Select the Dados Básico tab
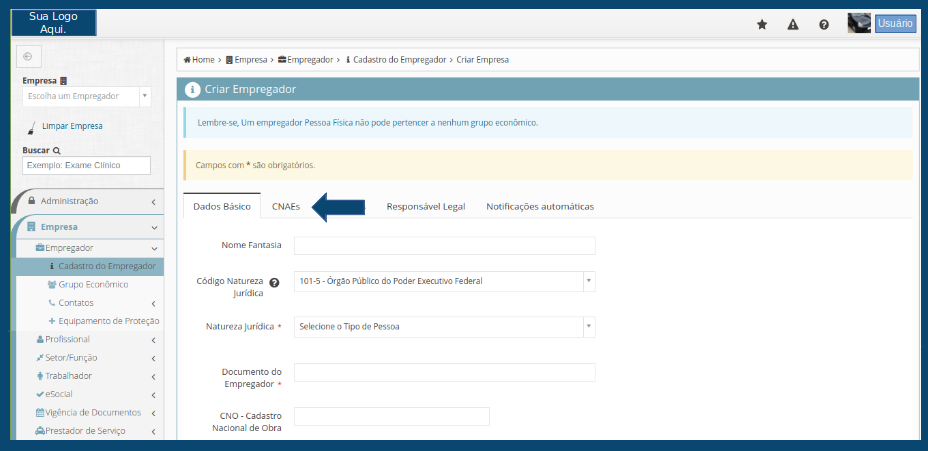The width and height of the screenshot is (928, 451). [x=222, y=207]
